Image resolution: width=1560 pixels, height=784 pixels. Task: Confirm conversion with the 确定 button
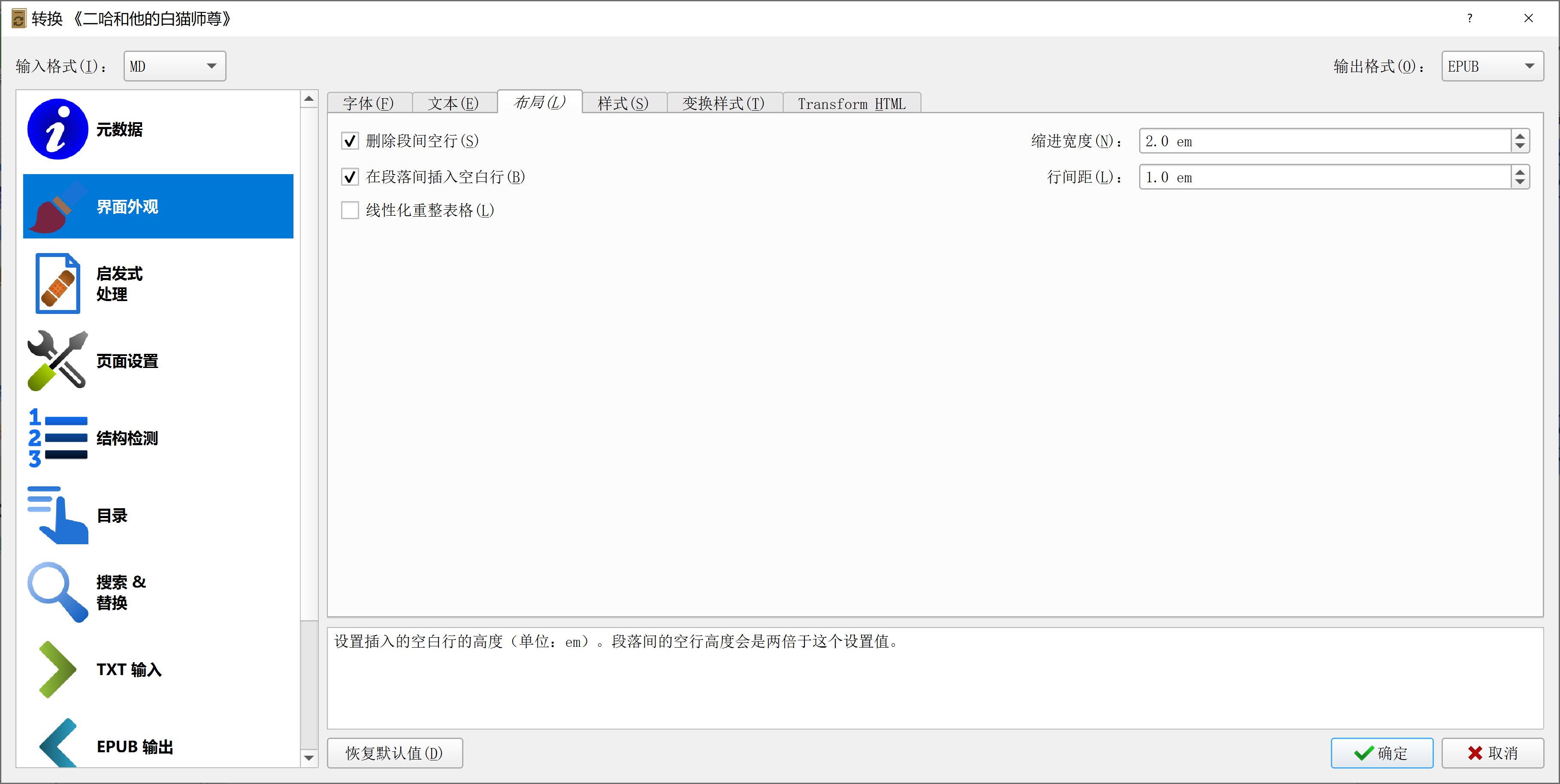tap(1382, 753)
